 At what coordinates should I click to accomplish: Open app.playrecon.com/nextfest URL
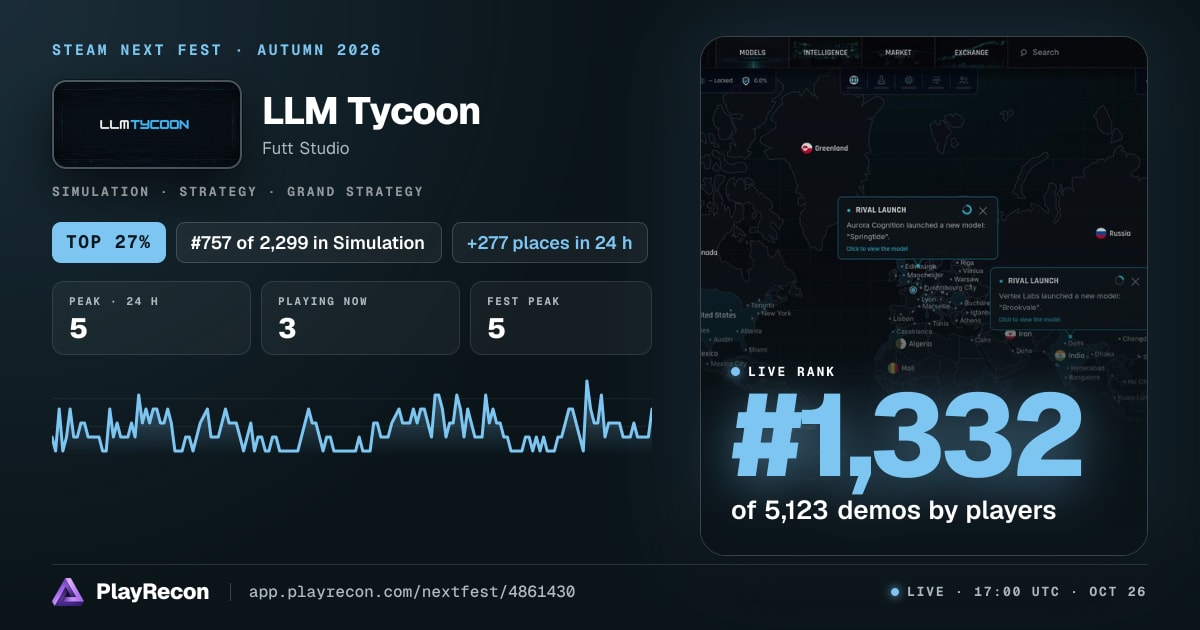click(411, 592)
